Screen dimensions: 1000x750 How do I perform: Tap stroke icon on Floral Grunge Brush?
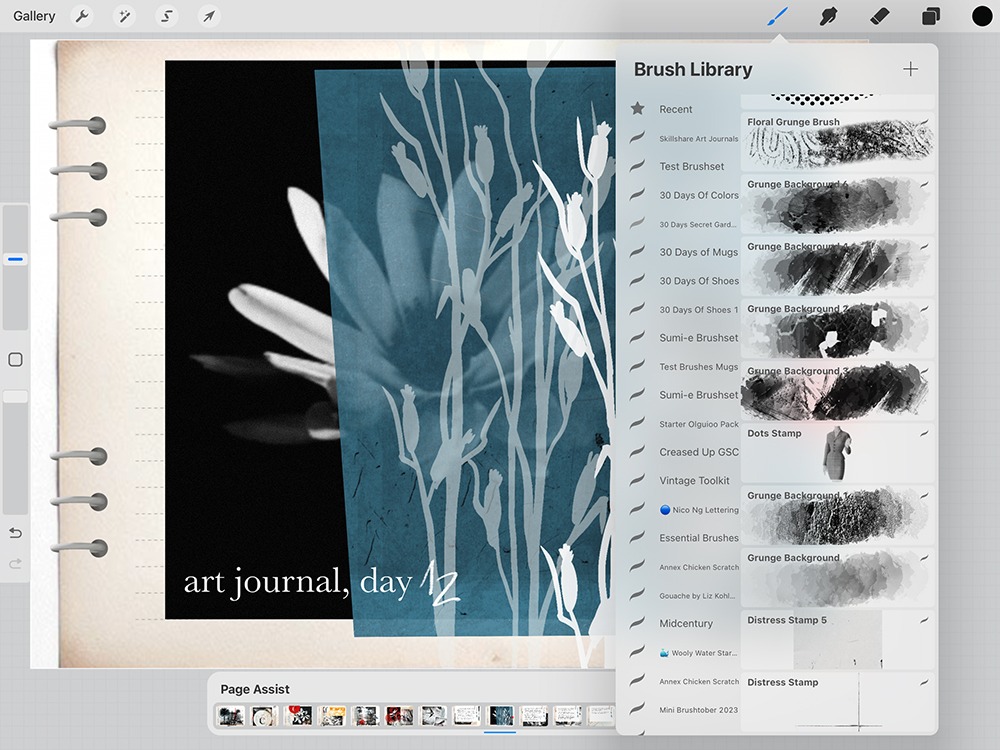tap(924, 122)
